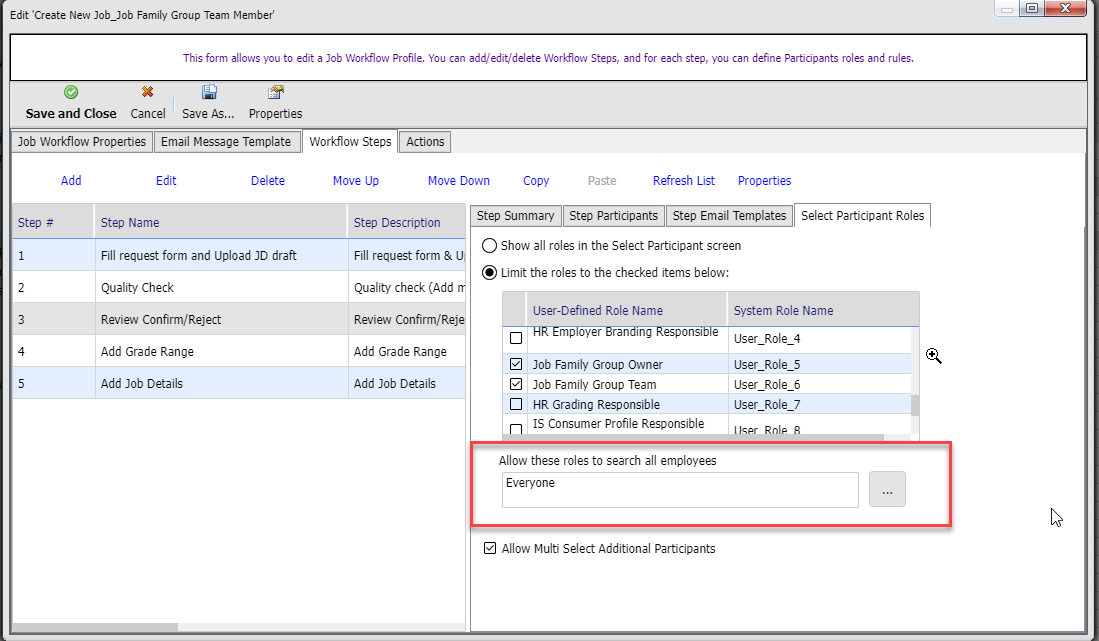Click the magnifier zoom icon beside roles list
The width and height of the screenshot is (1099, 641).
[x=933, y=356]
